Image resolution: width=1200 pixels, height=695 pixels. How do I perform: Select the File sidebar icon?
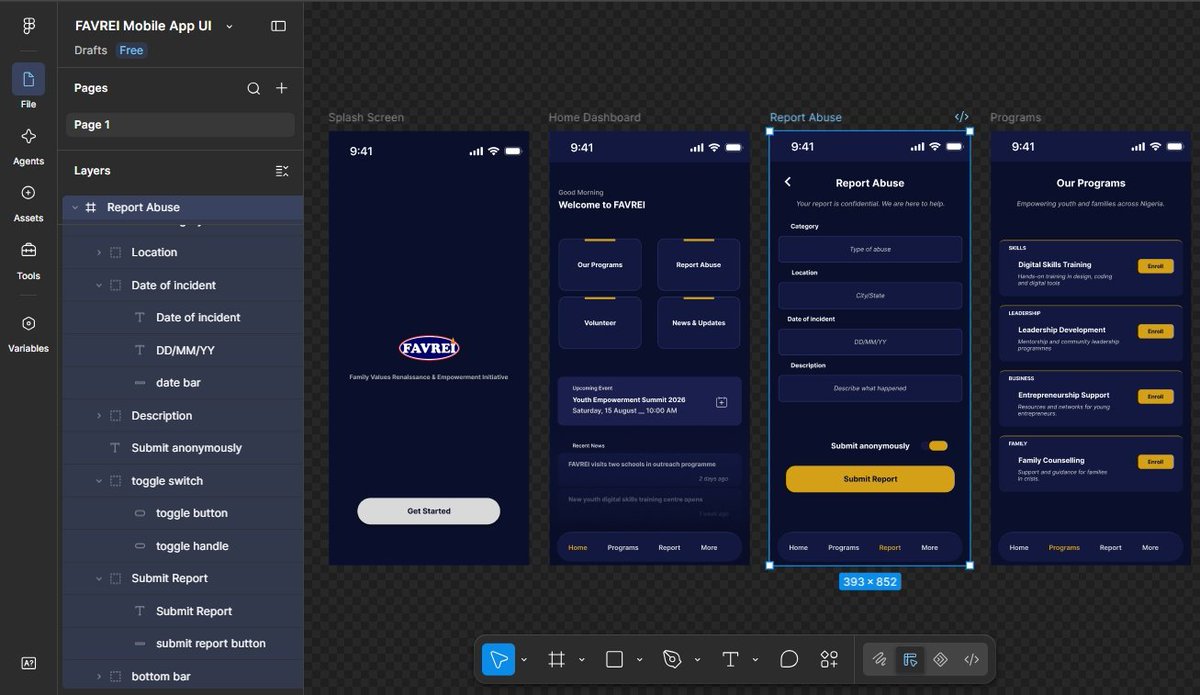[28, 79]
